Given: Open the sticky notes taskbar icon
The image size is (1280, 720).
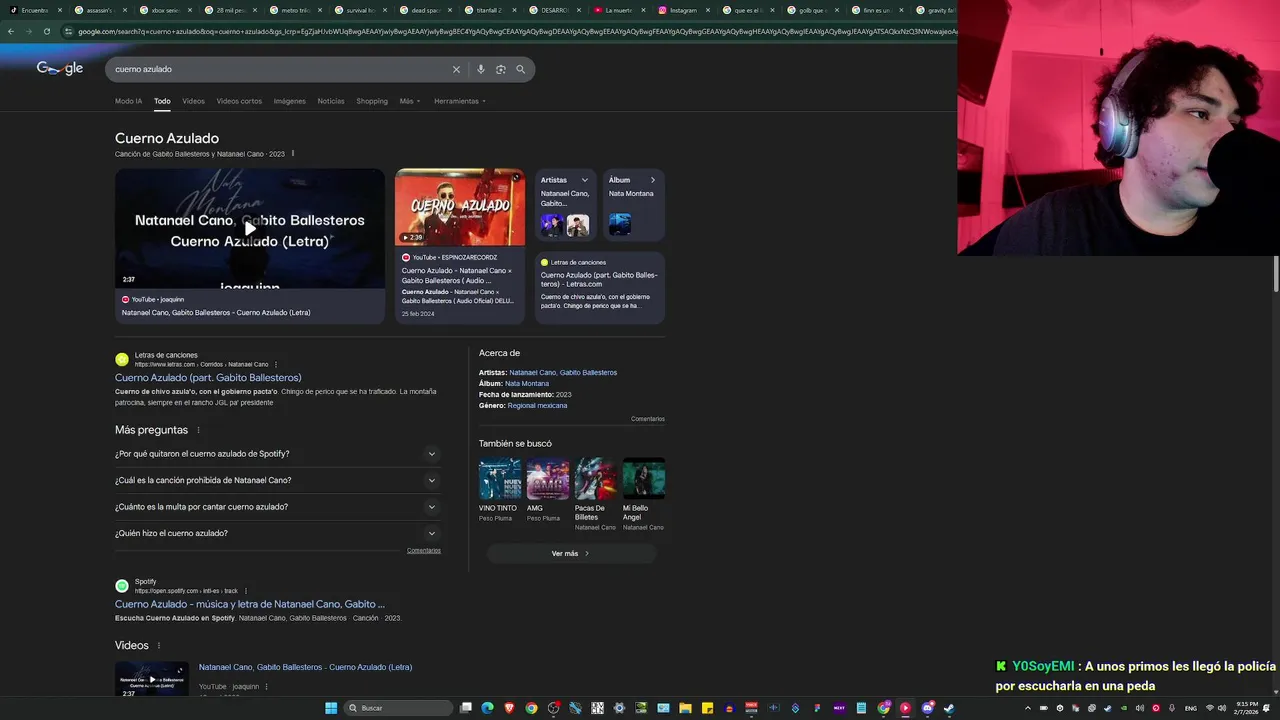Looking at the screenshot, I should click(707, 708).
